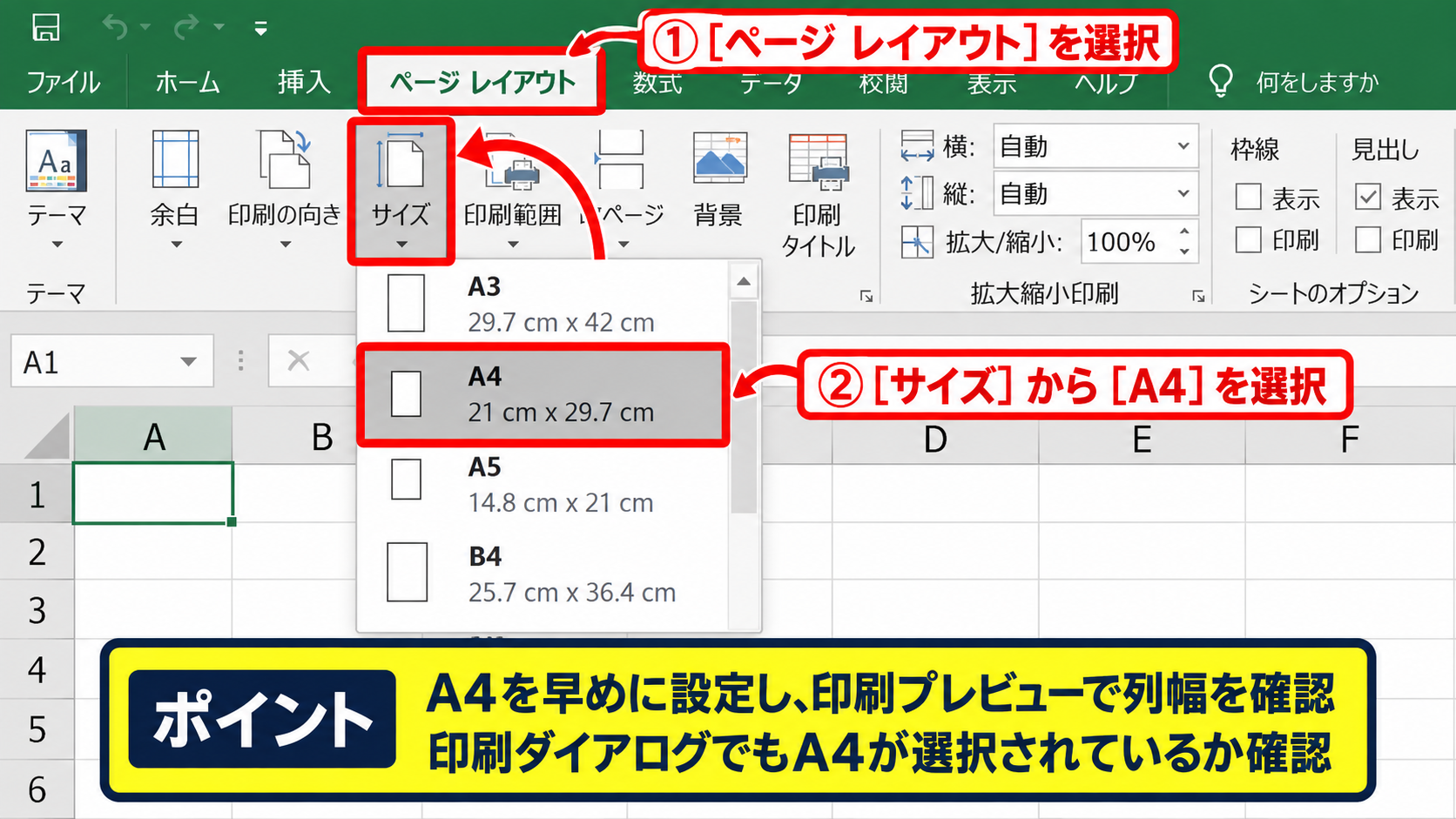Switch to the 挿入 tab

[x=304, y=83]
